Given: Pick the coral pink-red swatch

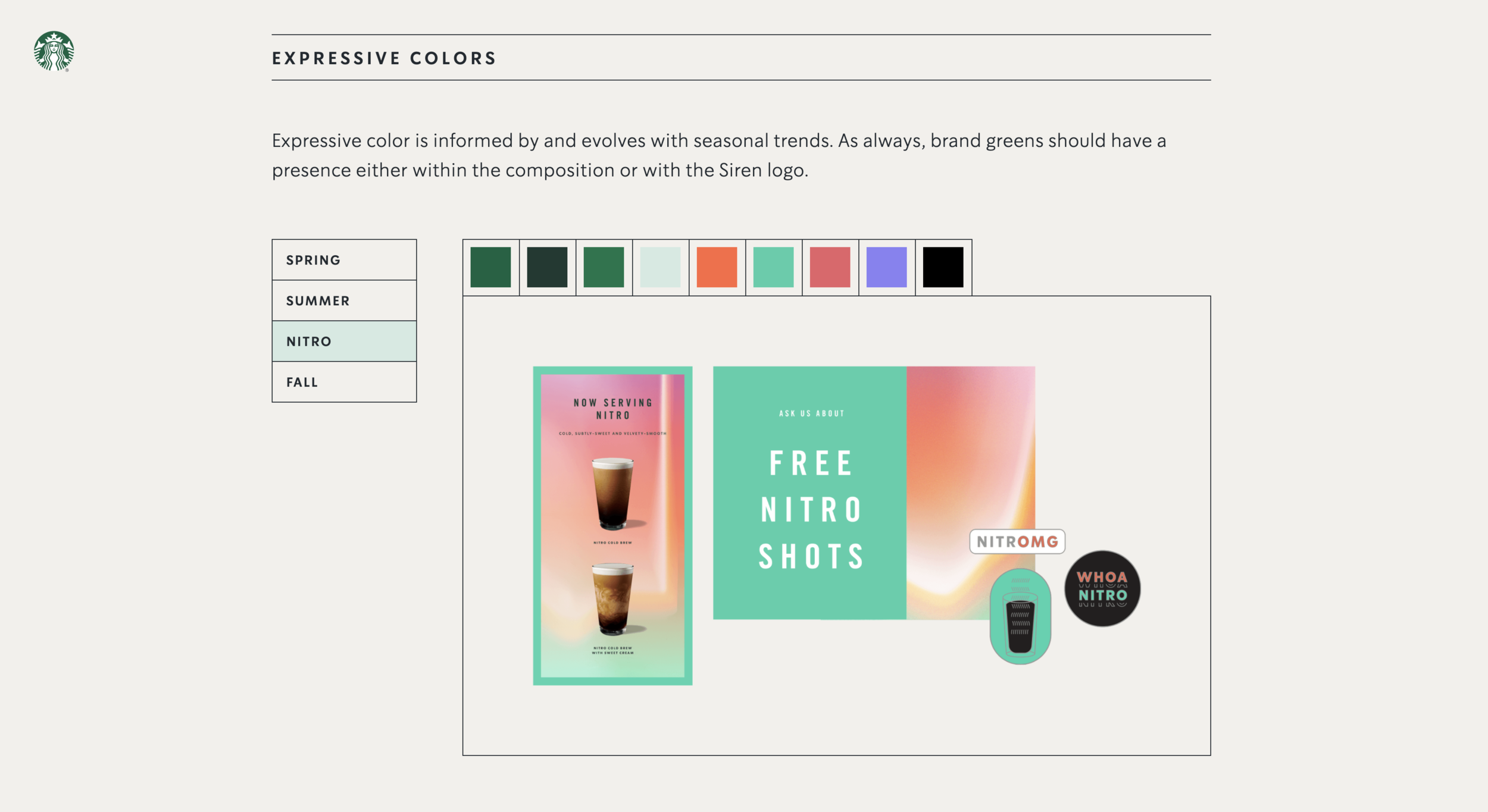Looking at the screenshot, I should pos(830,267).
